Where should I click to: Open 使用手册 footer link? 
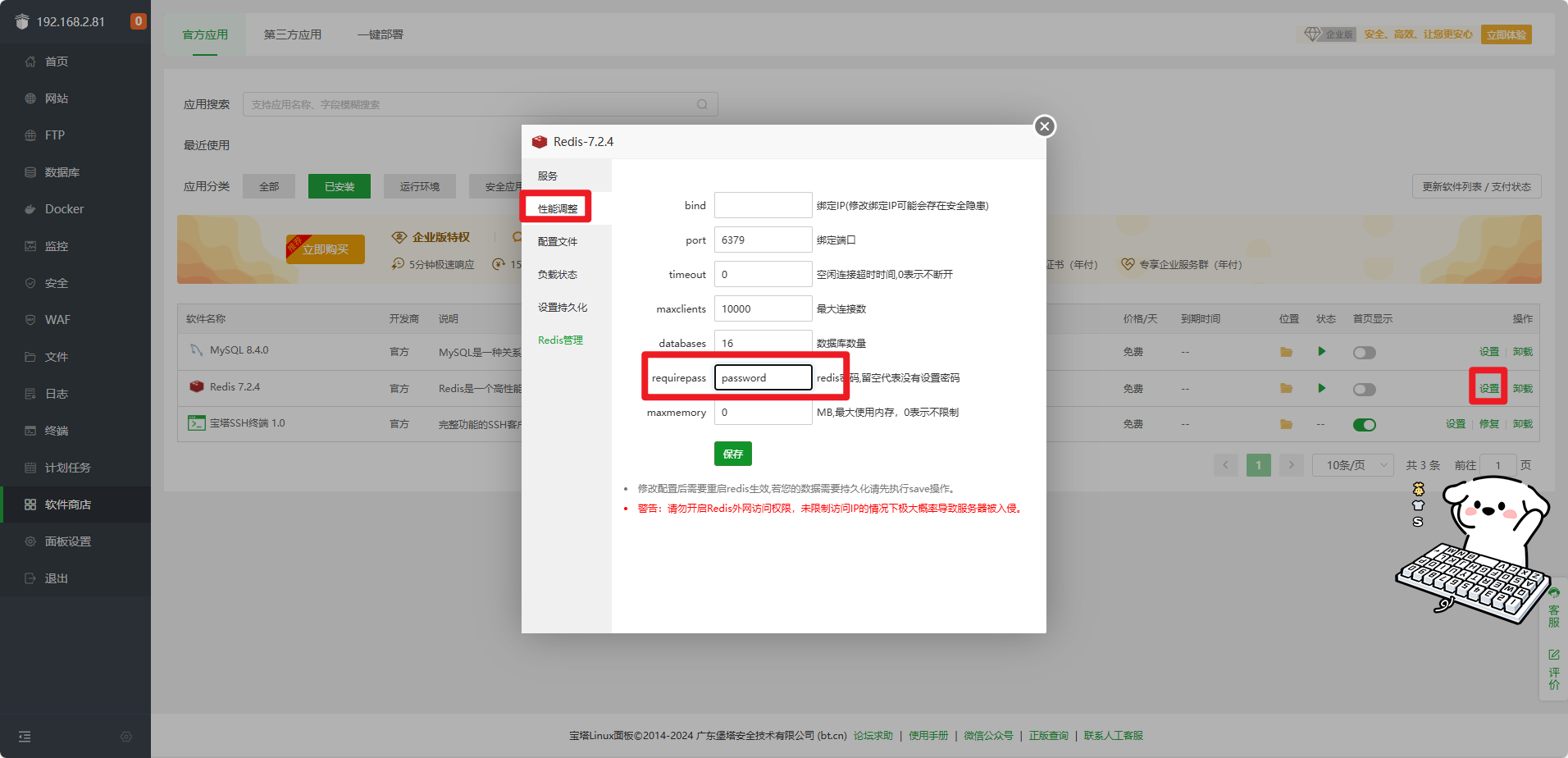(x=928, y=735)
